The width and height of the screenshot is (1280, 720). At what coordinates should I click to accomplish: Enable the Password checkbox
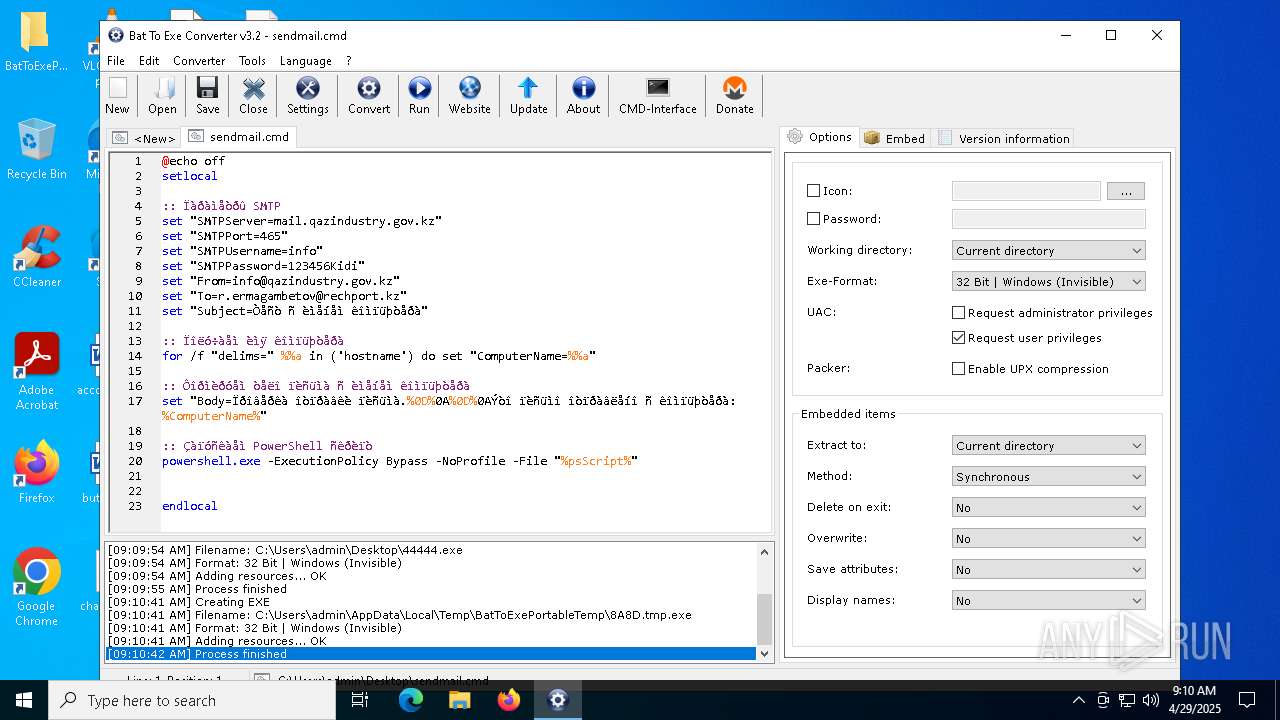click(813, 219)
